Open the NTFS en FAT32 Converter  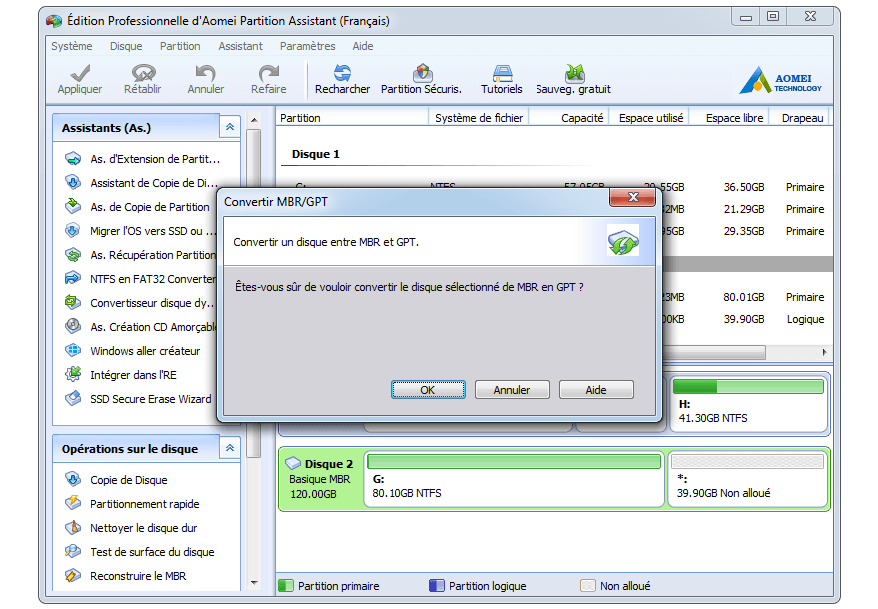coord(152,279)
